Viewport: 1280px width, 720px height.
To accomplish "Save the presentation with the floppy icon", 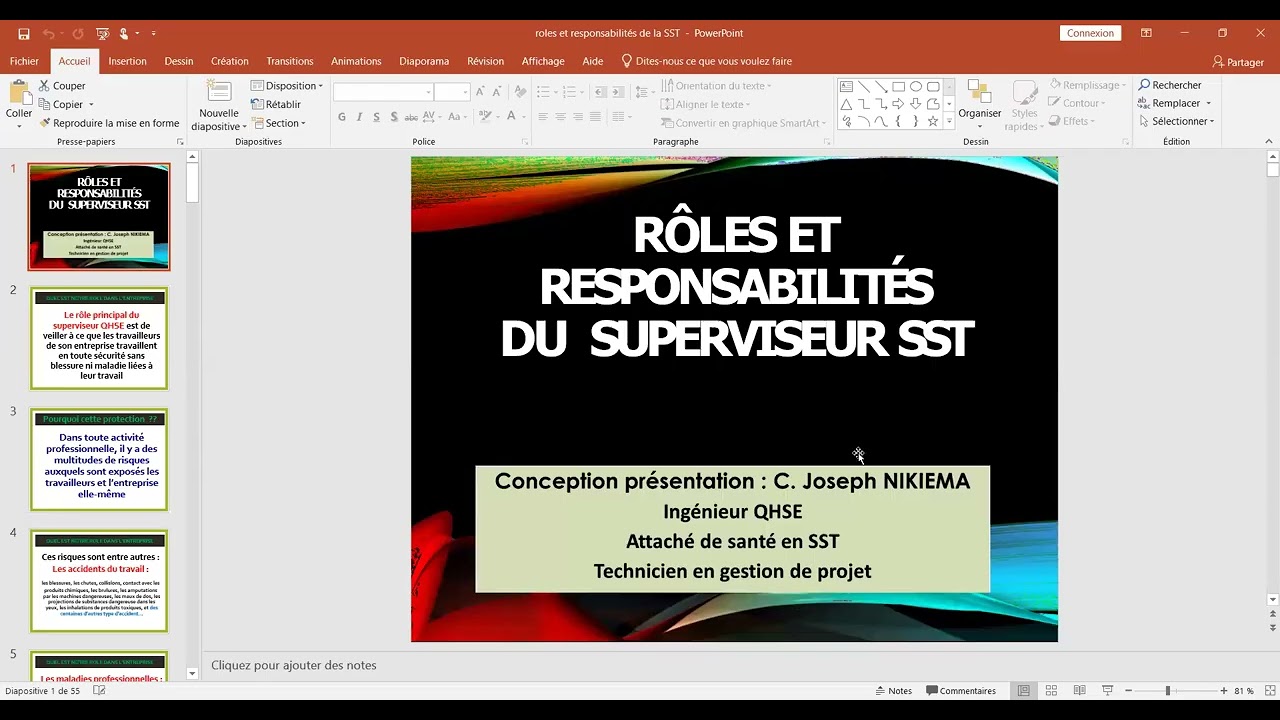I will pyautogui.click(x=23, y=33).
